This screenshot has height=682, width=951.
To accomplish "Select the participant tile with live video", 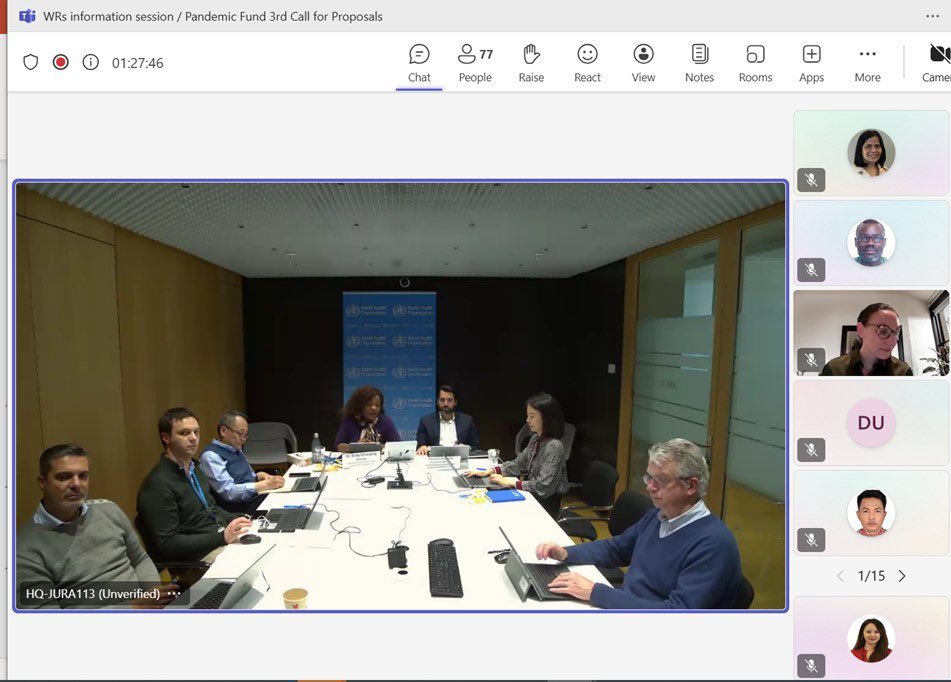I will click(871, 333).
